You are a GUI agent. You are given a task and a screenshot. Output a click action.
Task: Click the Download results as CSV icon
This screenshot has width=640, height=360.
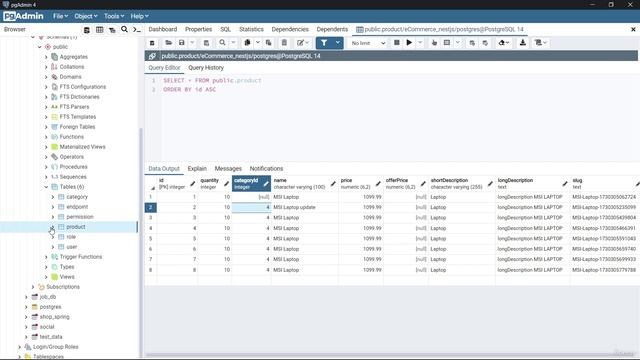[522, 43]
